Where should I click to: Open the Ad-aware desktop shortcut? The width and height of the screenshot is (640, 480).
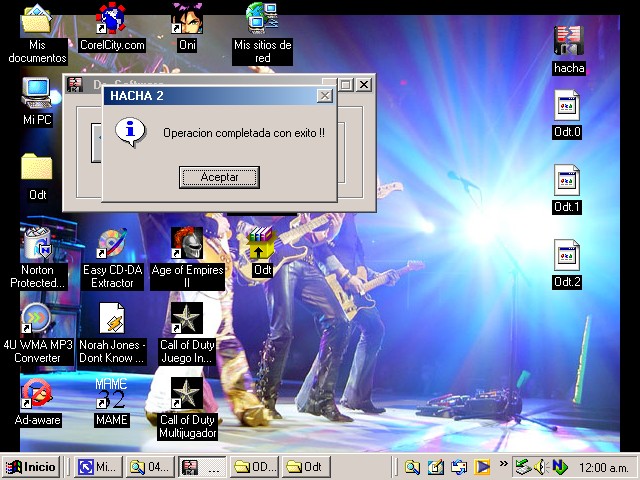pyautogui.click(x=37, y=393)
